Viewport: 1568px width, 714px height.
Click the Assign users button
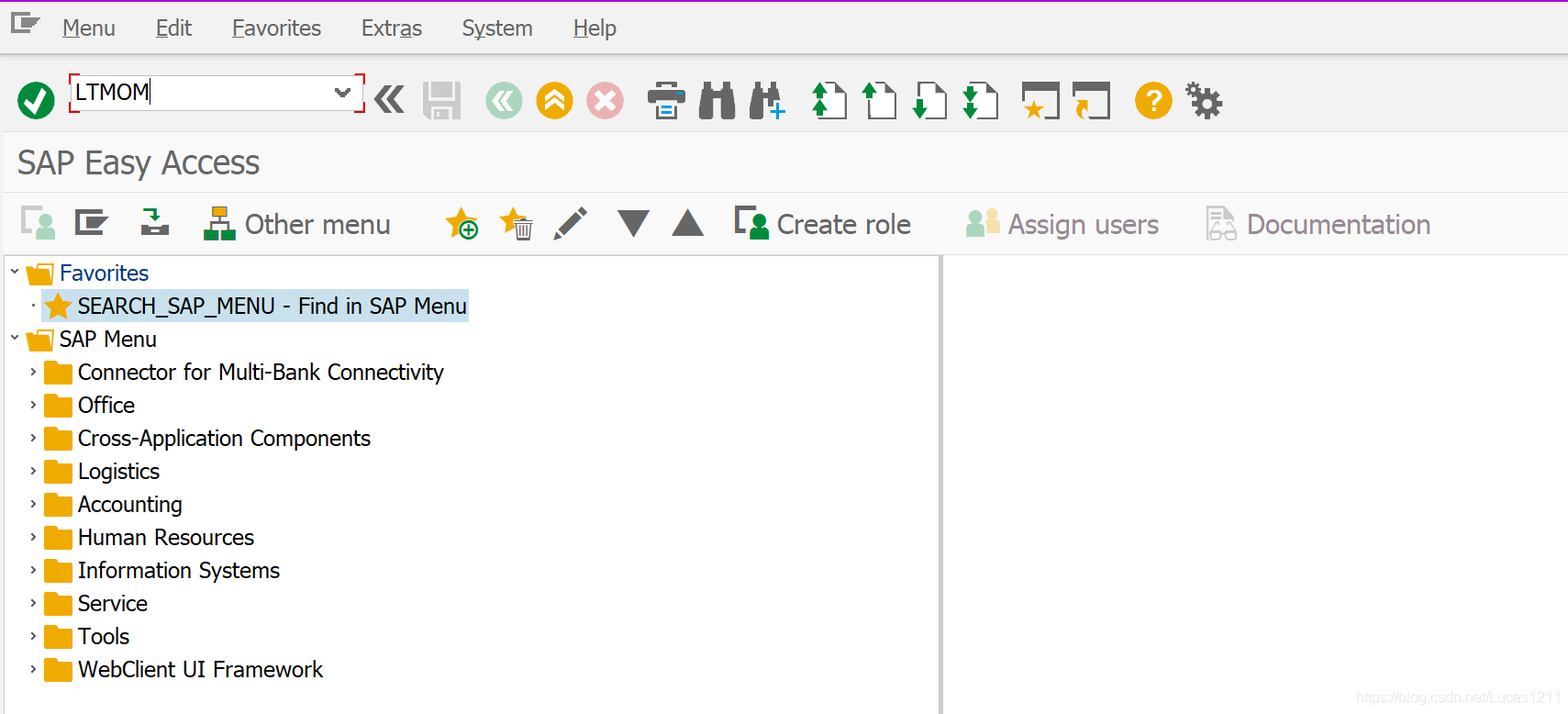[1062, 224]
